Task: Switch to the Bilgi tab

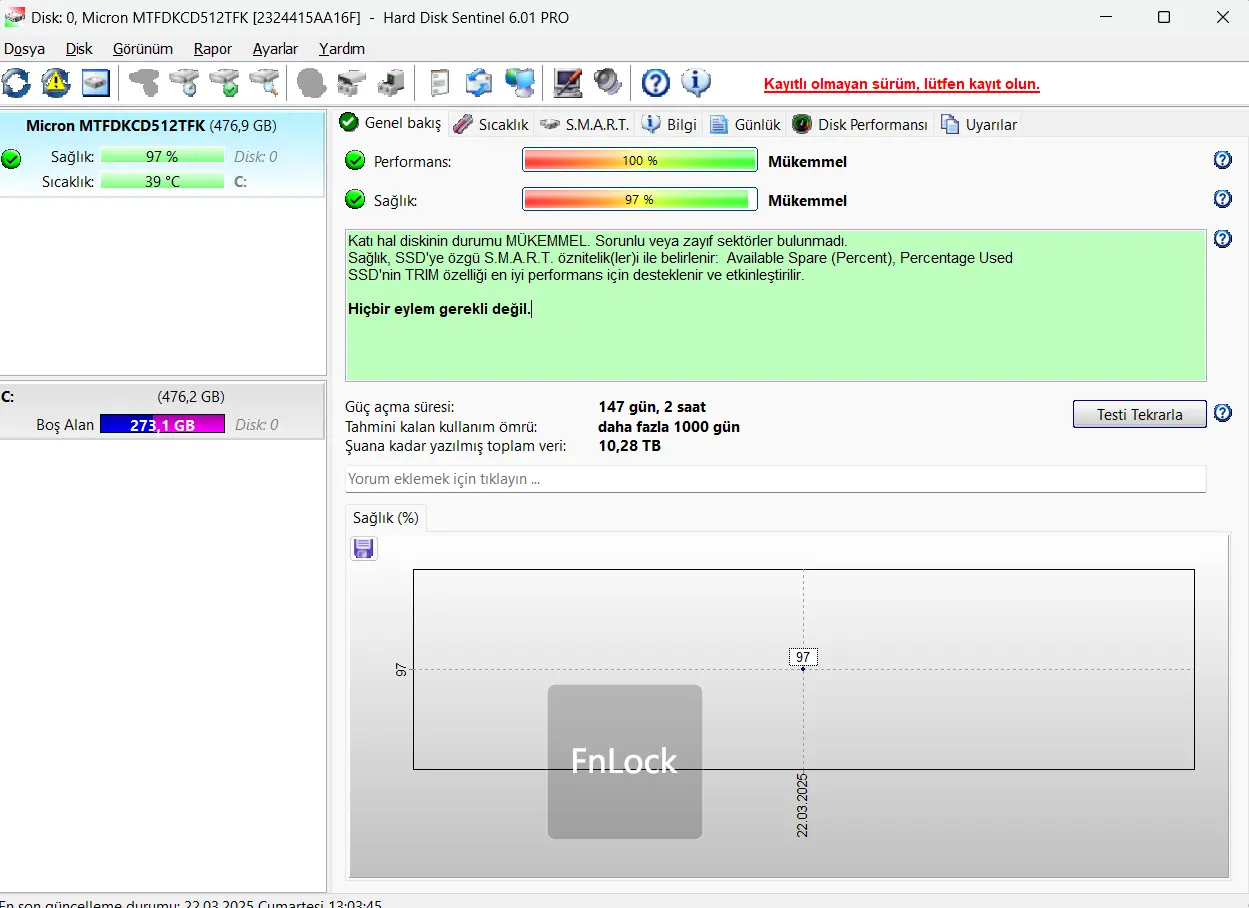Action: coord(670,124)
